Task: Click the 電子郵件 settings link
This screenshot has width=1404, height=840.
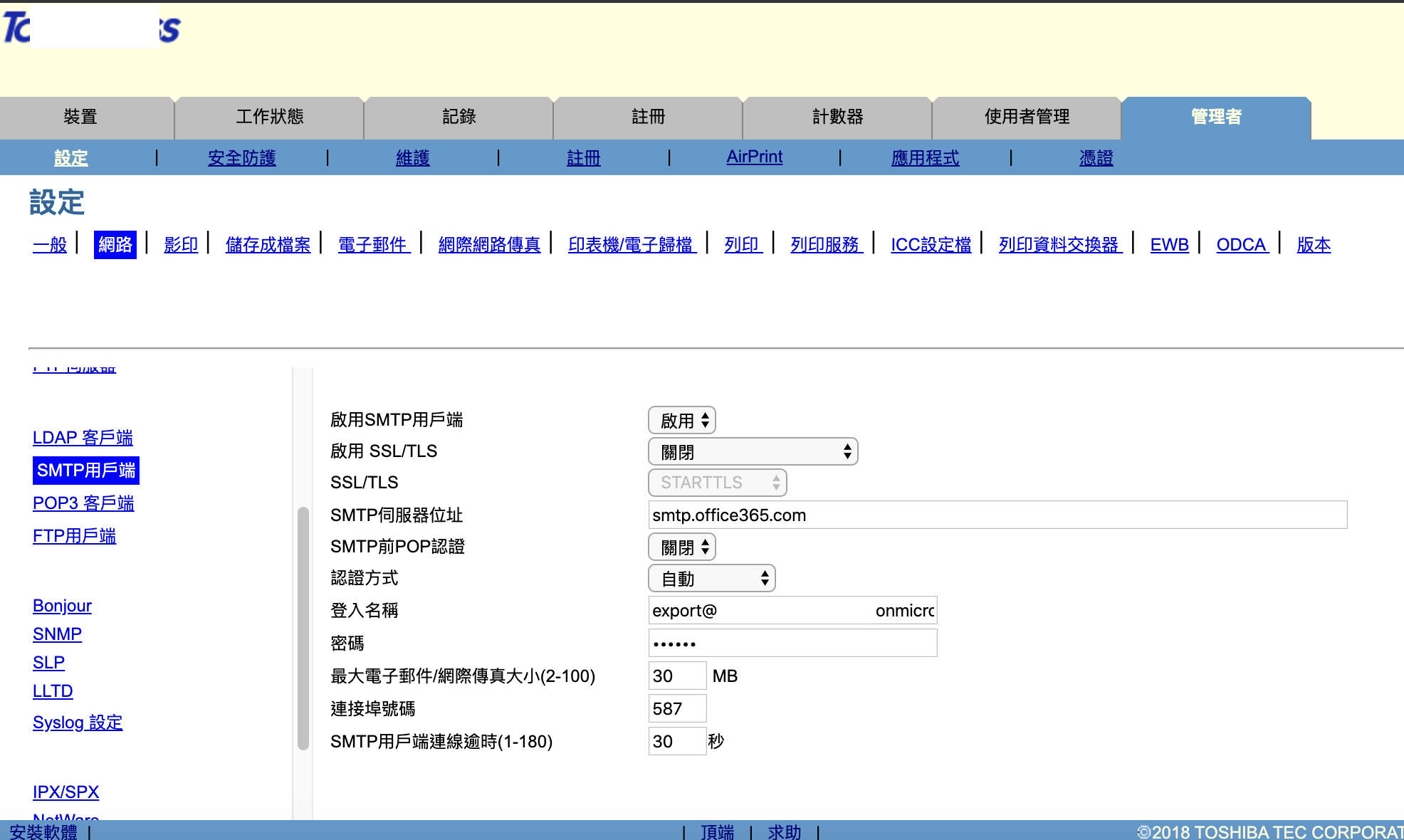Action: pyautogui.click(x=373, y=245)
